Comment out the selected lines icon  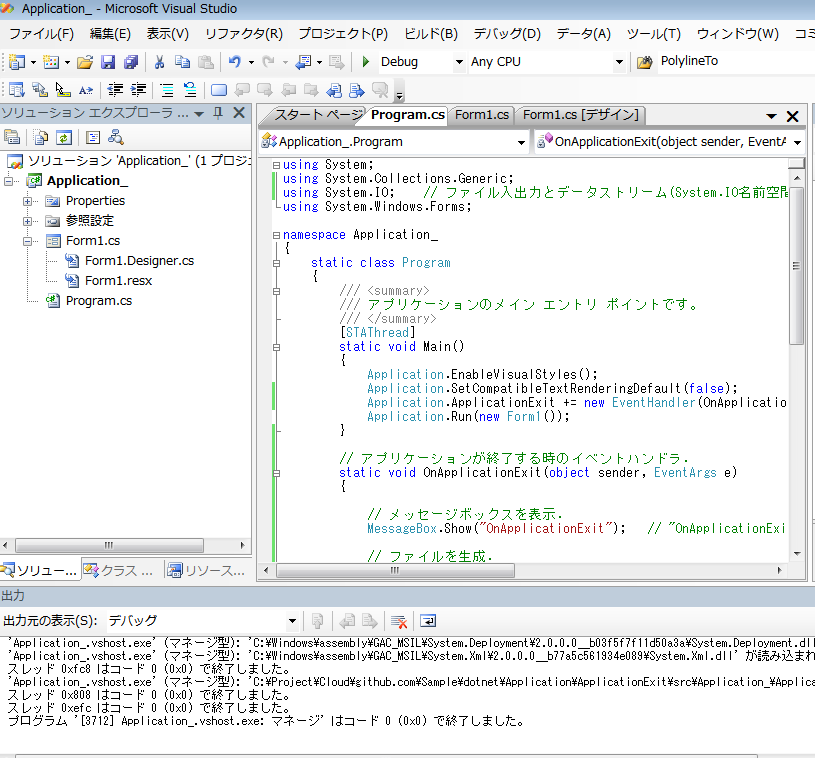click(x=167, y=90)
